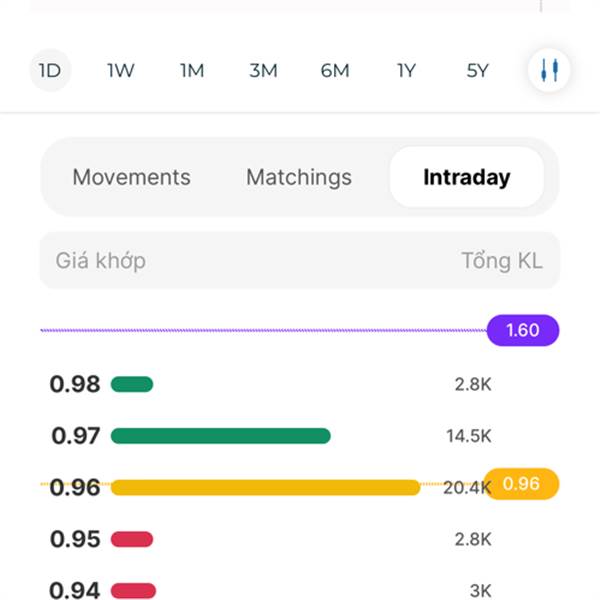Open the candlestick chart type icon
This screenshot has width=600, height=600.
[549, 70]
